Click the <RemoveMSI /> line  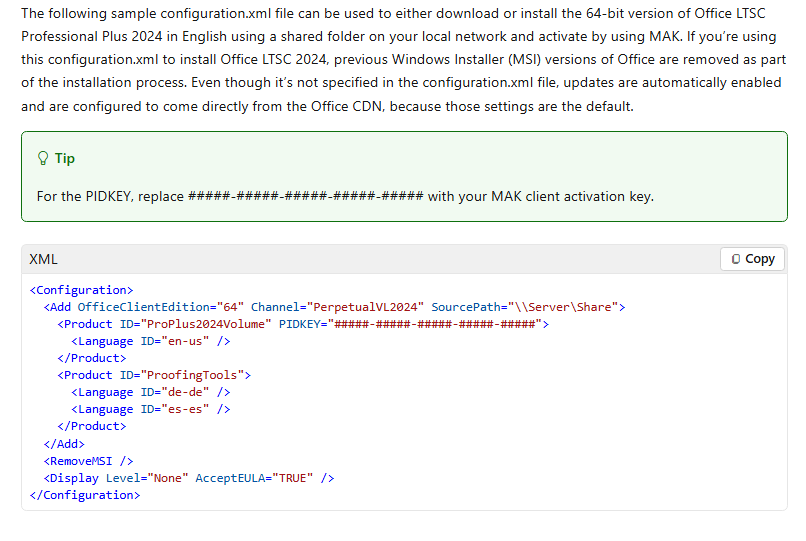click(88, 461)
